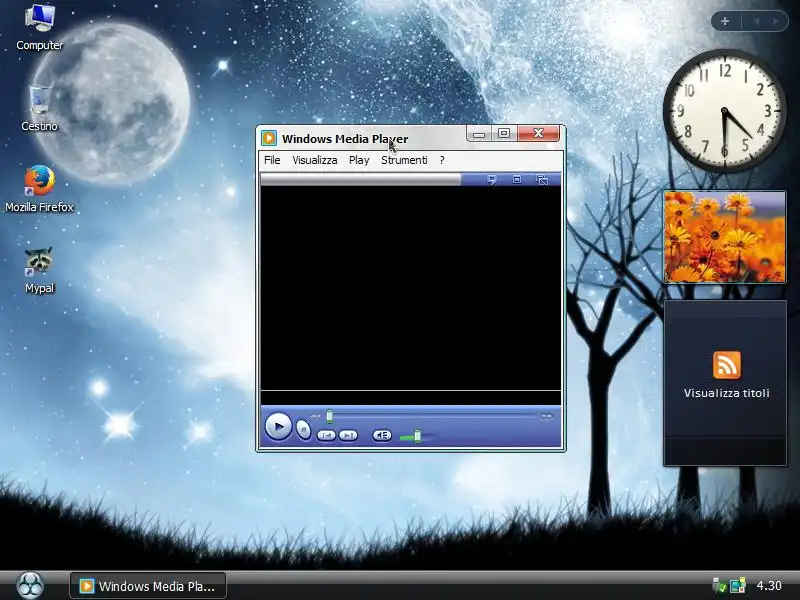Select the Mypal raccoon desktop shortcut
The image size is (800, 600).
pos(40,270)
